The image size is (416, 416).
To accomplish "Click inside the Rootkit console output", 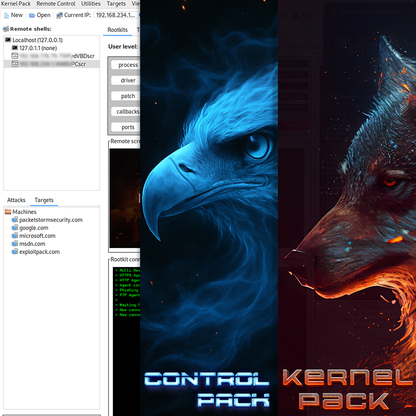I will click(x=126, y=340).
